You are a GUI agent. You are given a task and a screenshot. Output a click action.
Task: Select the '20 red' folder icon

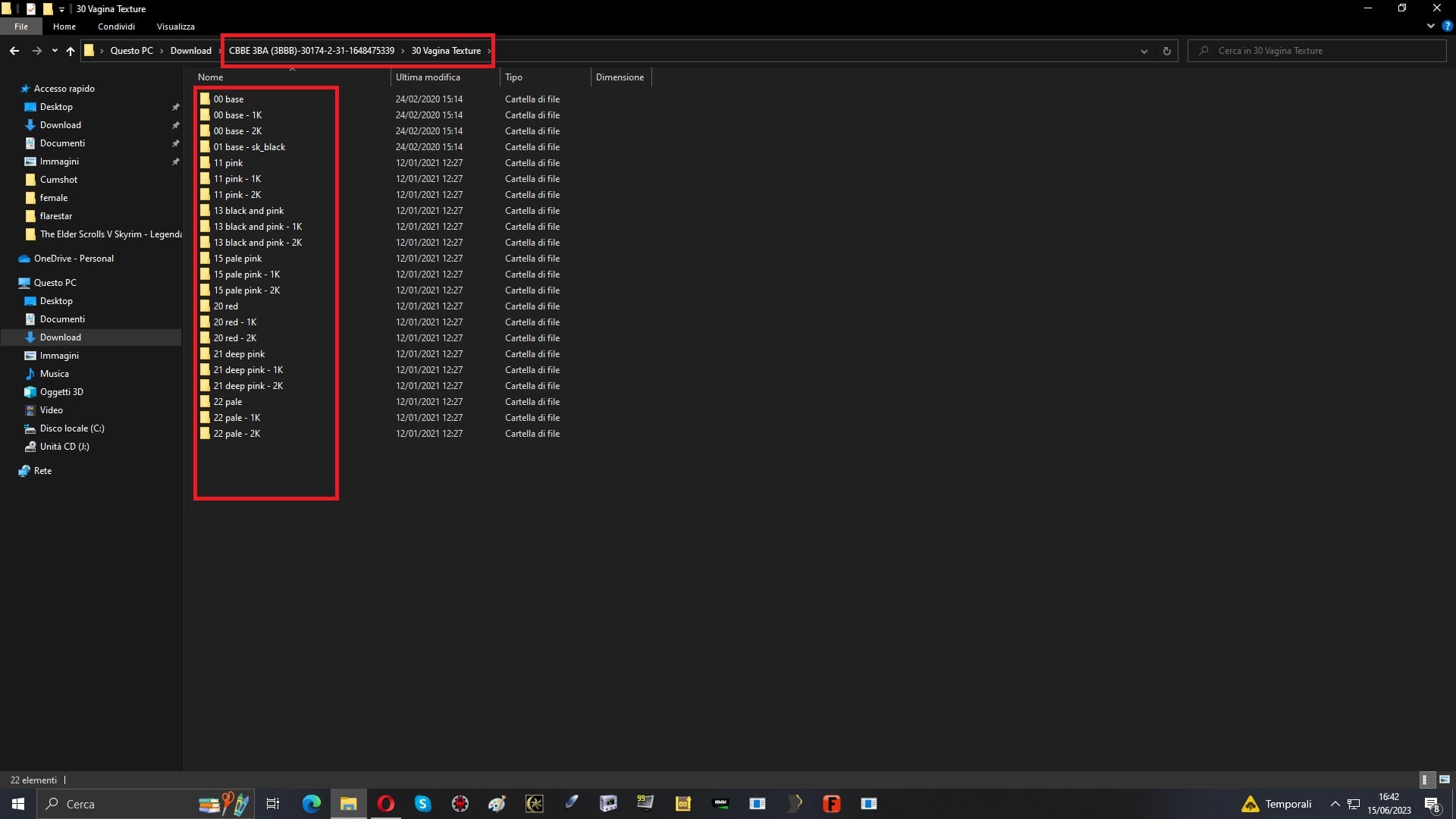click(205, 306)
